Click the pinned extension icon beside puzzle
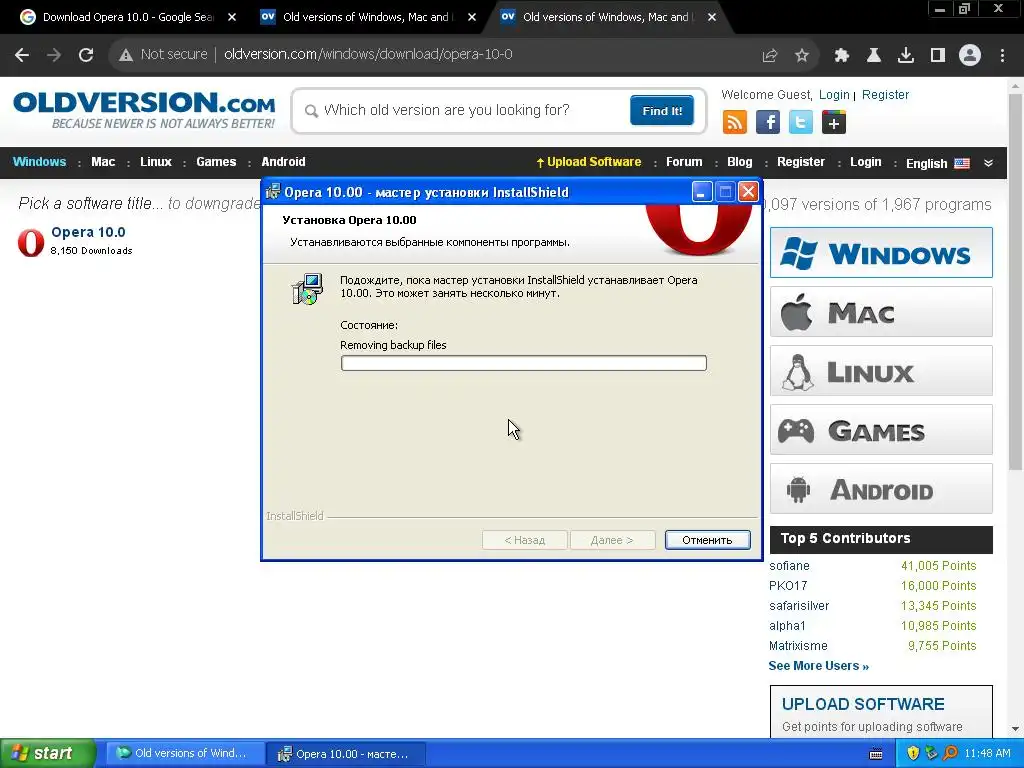1024x768 pixels. [874, 56]
